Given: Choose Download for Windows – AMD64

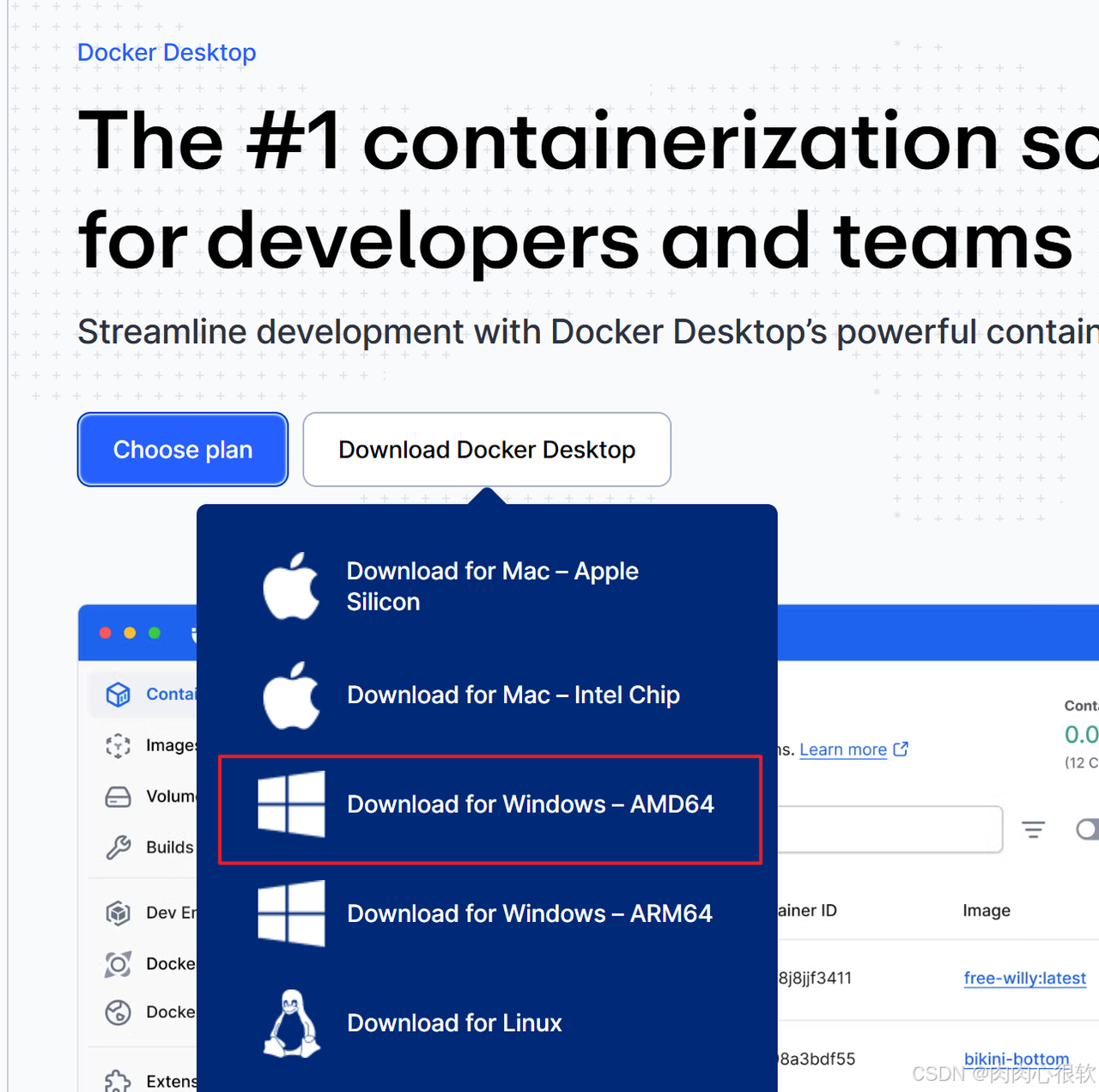Looking at the screenshot, I should [x=490, y=810].
